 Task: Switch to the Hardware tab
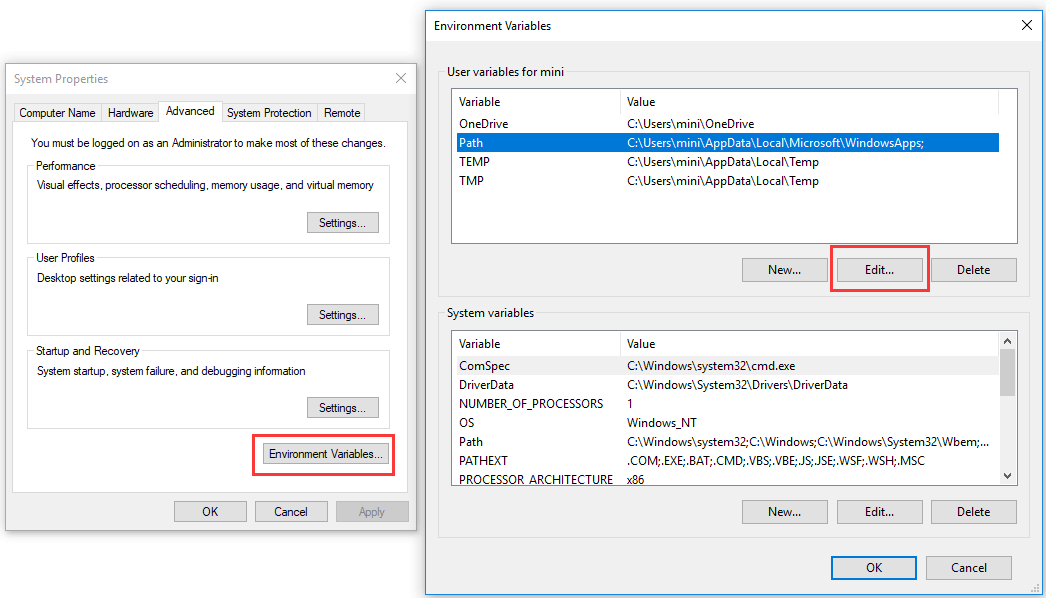(x=130, y=112)
